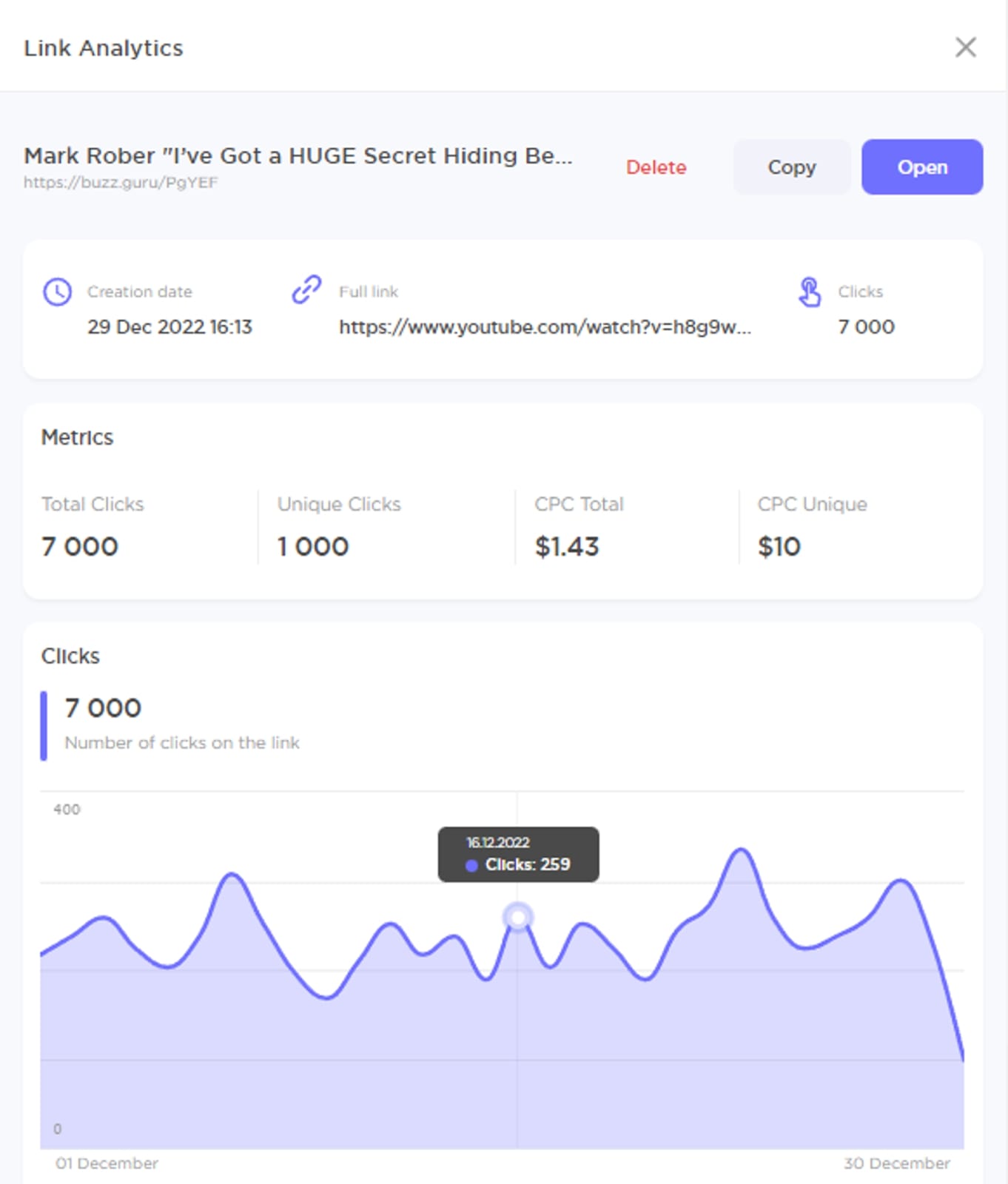Click the CPC Unique value $10
This screenshot has width=1008, height=1184.
(x=779, y=547)
